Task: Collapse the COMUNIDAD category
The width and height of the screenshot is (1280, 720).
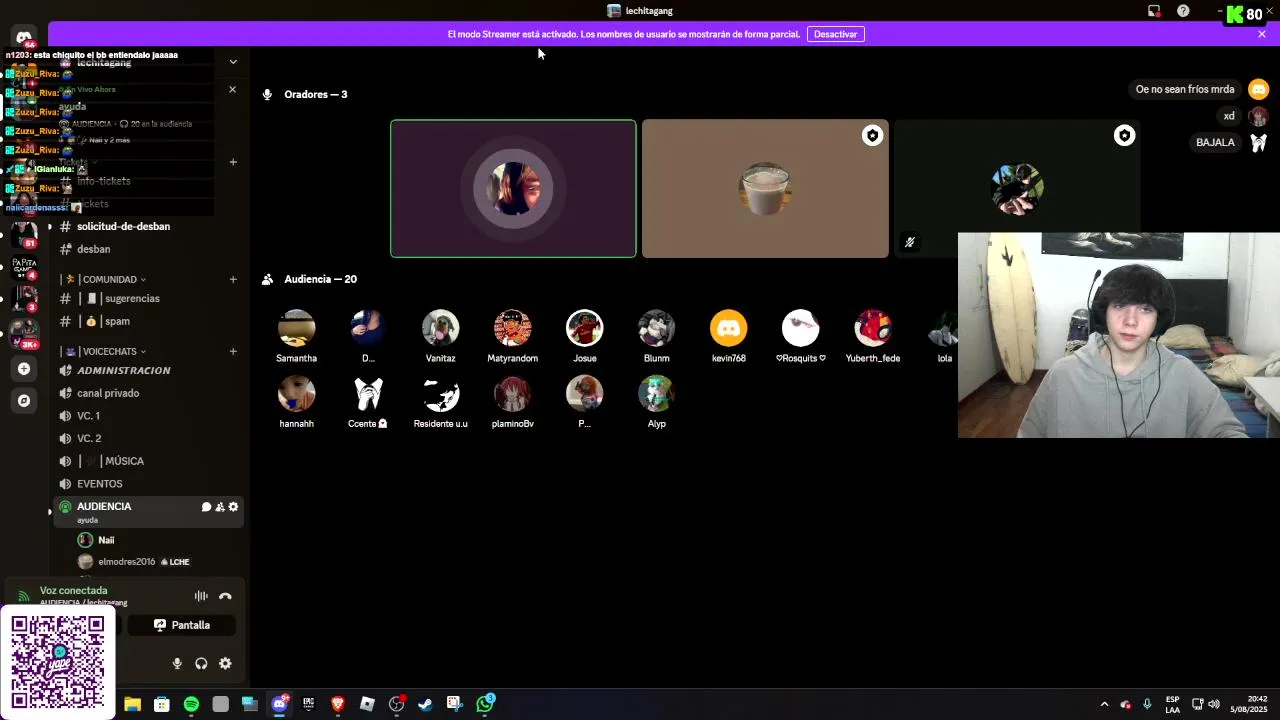Action: pyautogui.click(x=109, y=280)
